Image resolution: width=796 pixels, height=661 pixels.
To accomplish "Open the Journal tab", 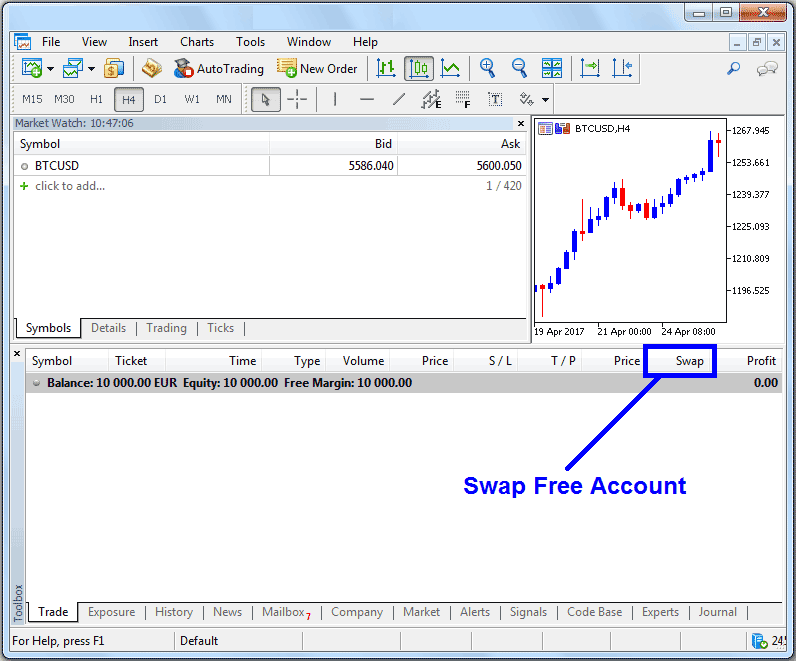I will click(717, 612).
